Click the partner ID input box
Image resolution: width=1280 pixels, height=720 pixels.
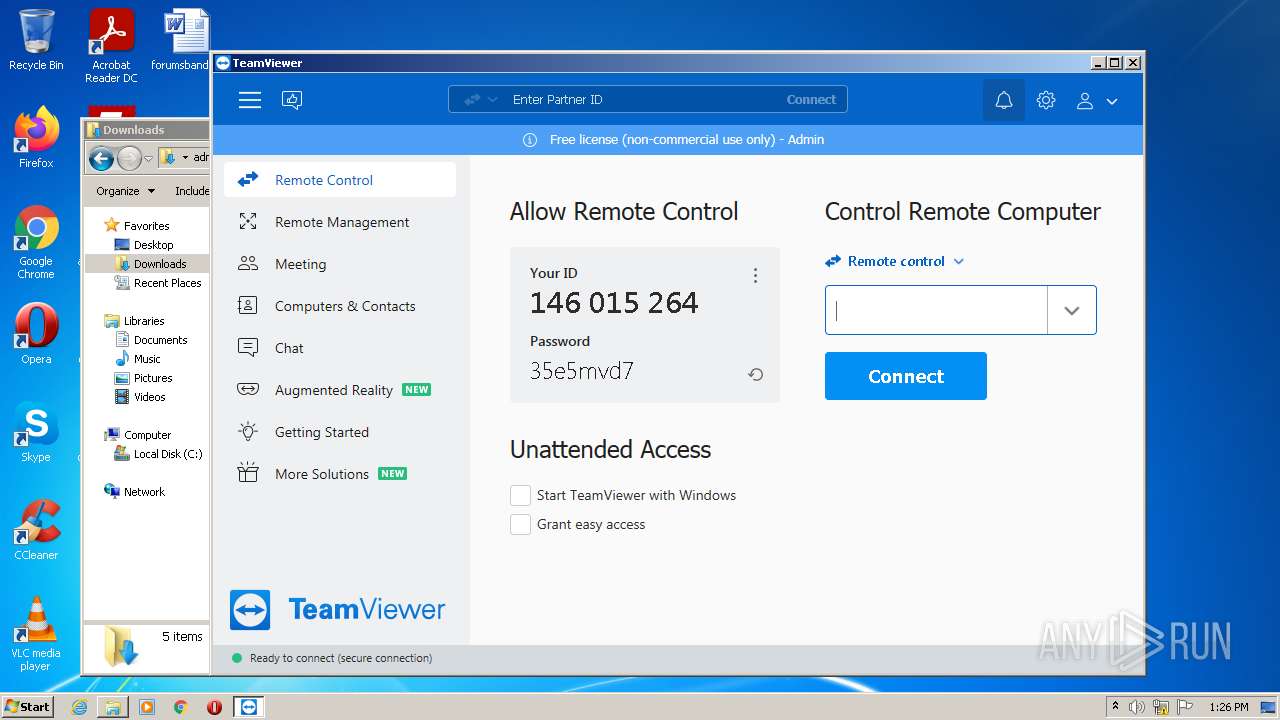936,310
